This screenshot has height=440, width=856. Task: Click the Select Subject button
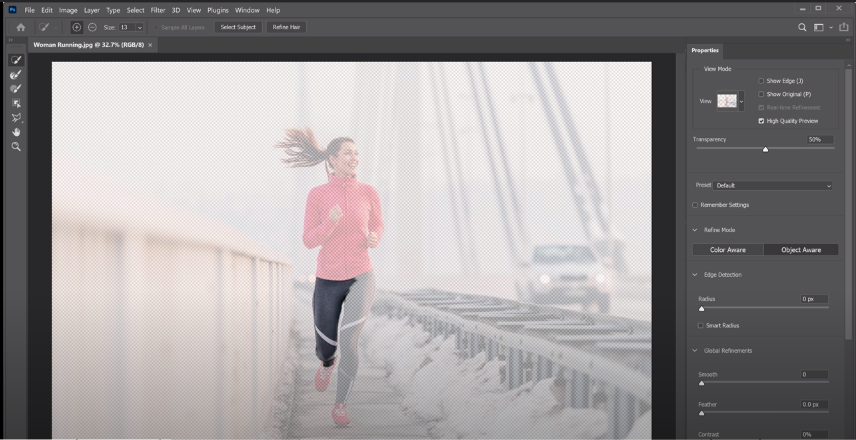[237, 27]
